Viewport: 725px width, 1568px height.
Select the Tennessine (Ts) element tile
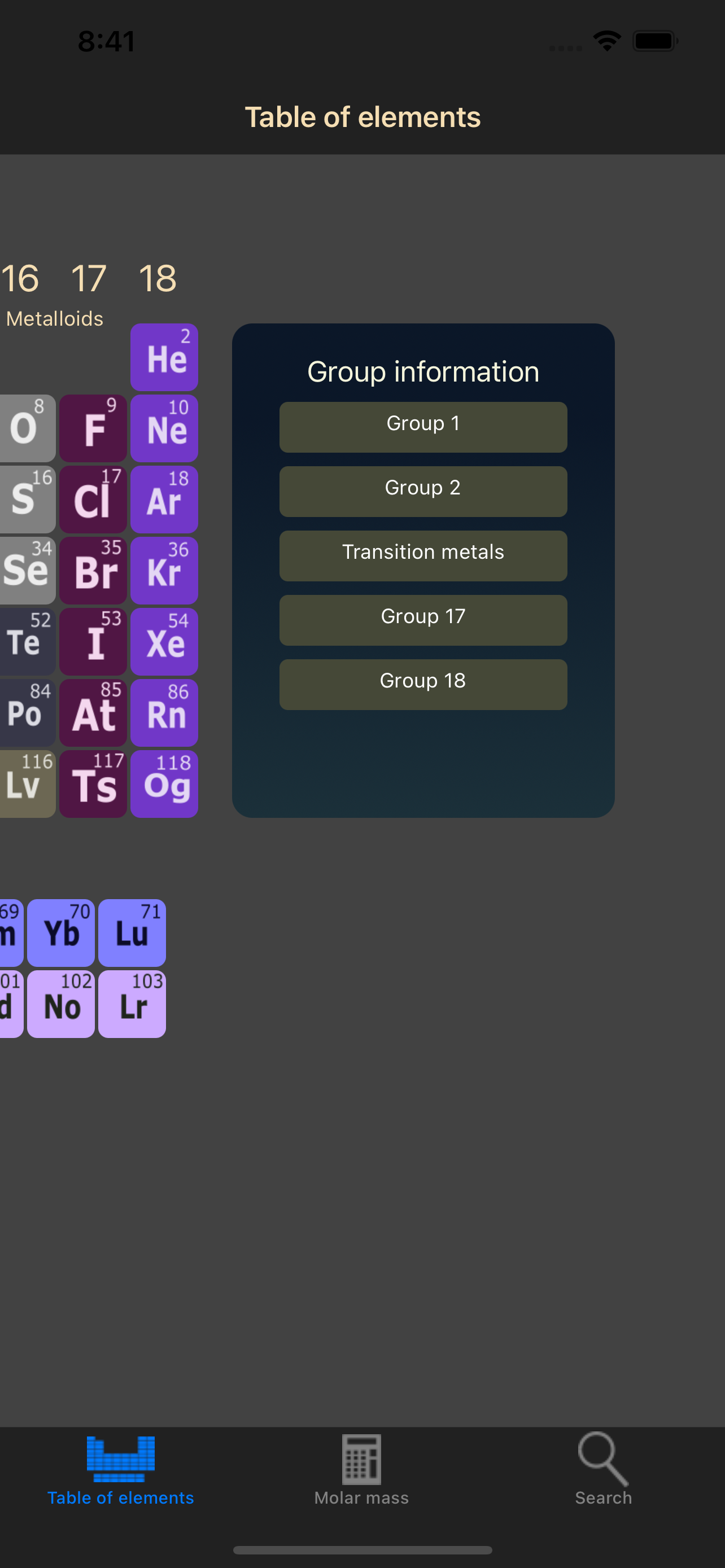click(x=93, y=784)
